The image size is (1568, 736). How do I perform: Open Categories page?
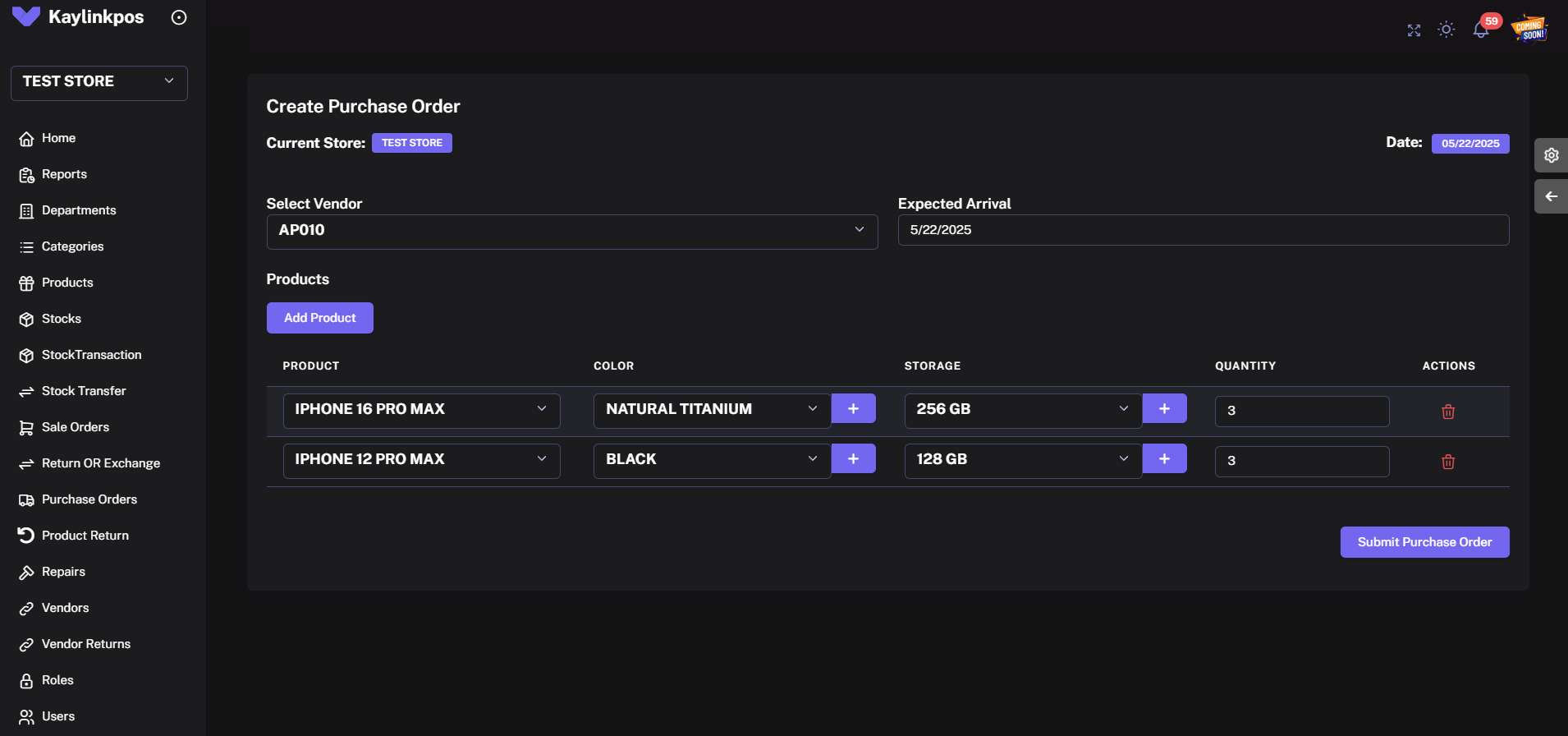(72, 246)
